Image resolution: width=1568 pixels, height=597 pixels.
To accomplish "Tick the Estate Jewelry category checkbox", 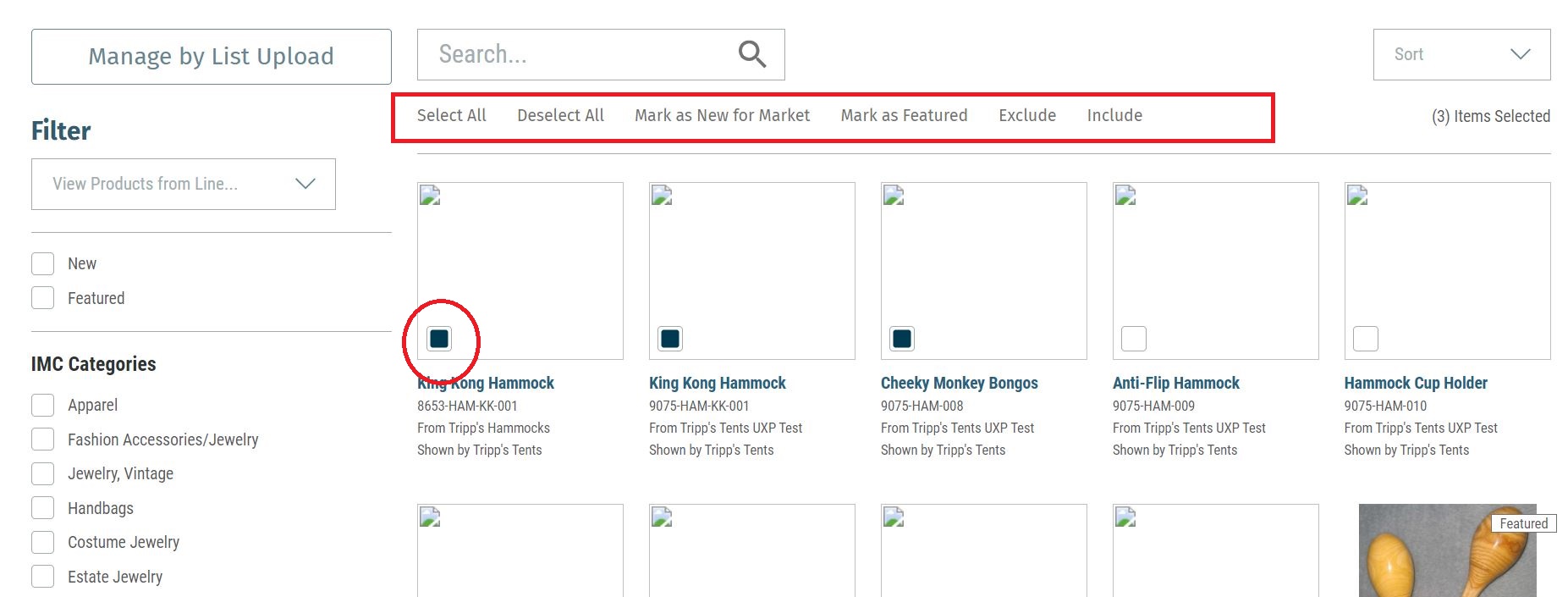I will (43, 577).
